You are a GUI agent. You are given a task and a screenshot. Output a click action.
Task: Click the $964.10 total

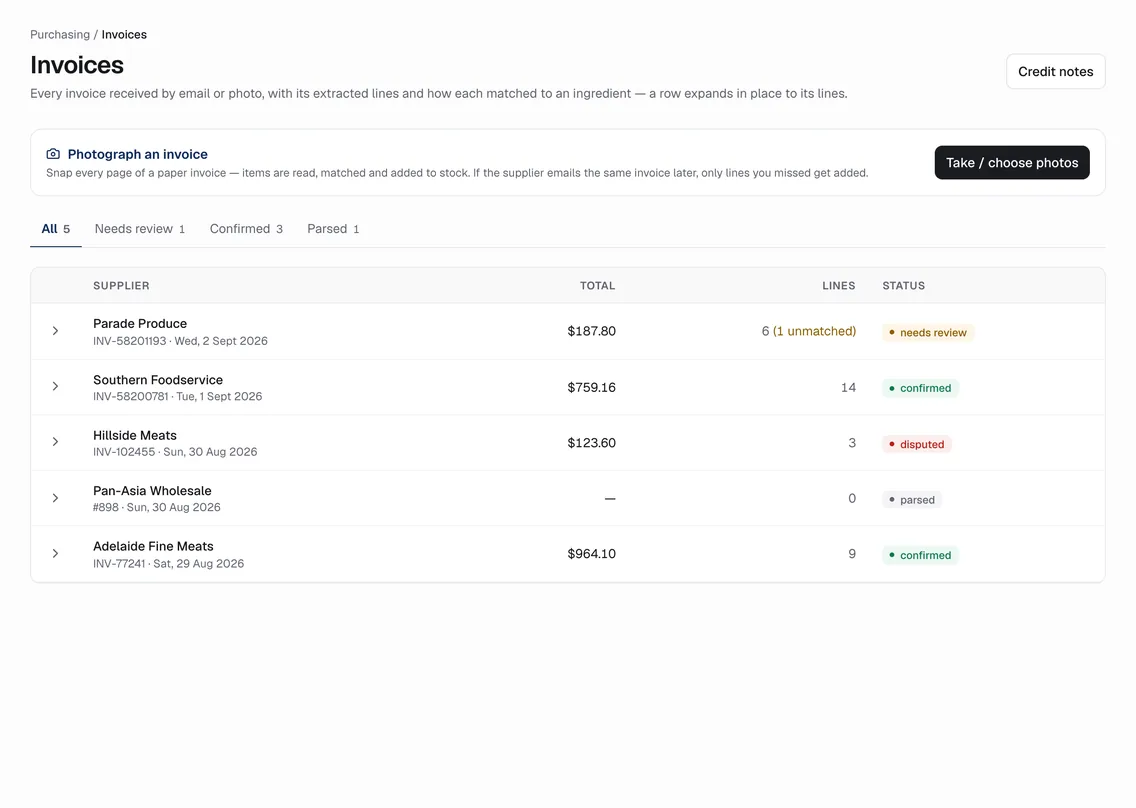(x=591, y=554)
